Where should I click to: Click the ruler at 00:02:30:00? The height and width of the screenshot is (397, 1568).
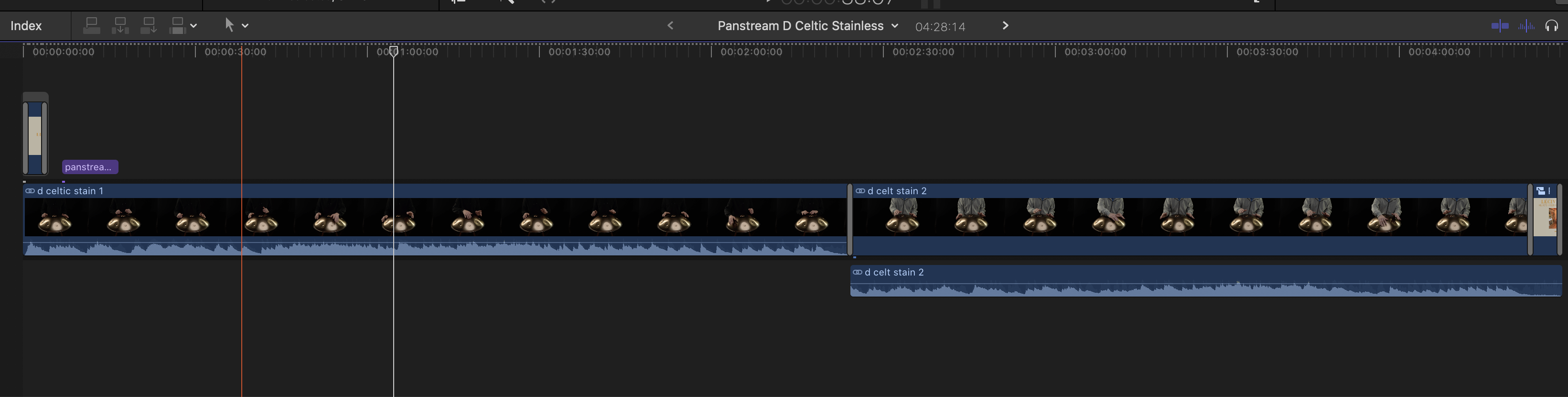[x=923, y=52]
